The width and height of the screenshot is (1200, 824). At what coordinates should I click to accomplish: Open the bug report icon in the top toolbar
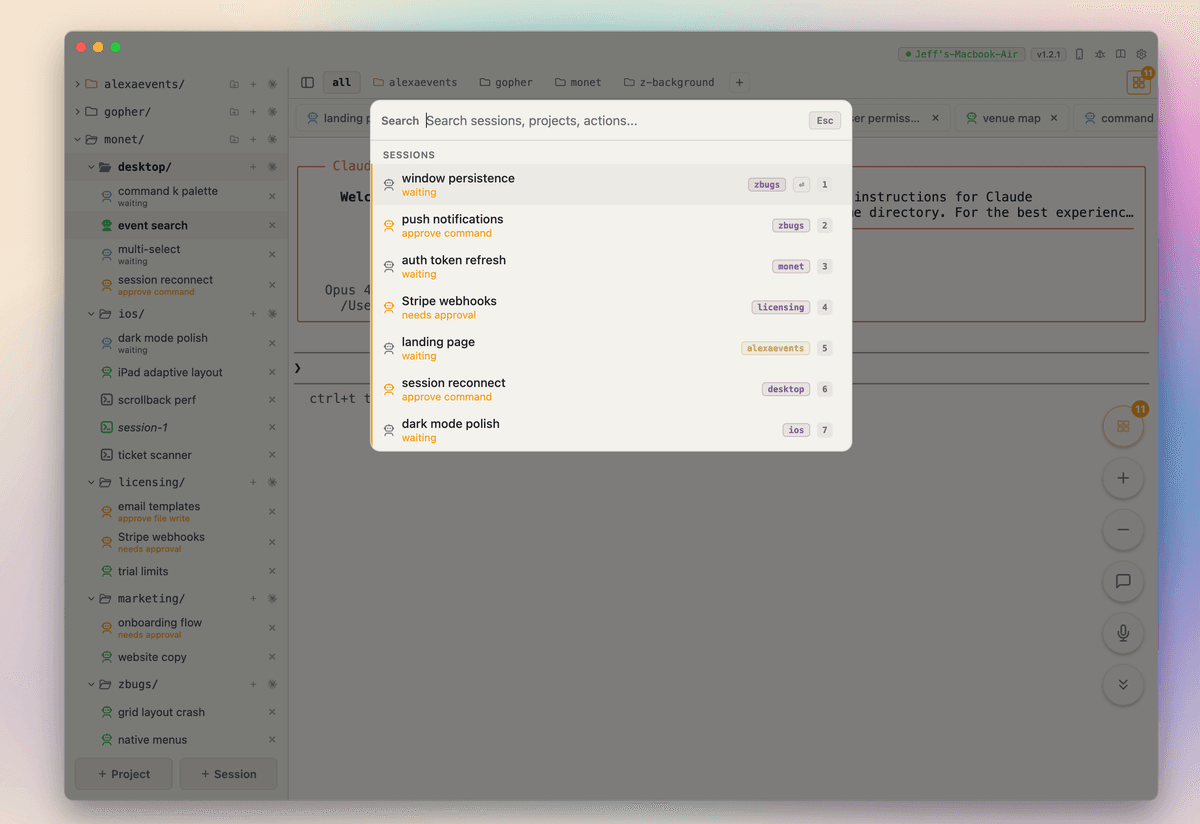pos(1100,54)
